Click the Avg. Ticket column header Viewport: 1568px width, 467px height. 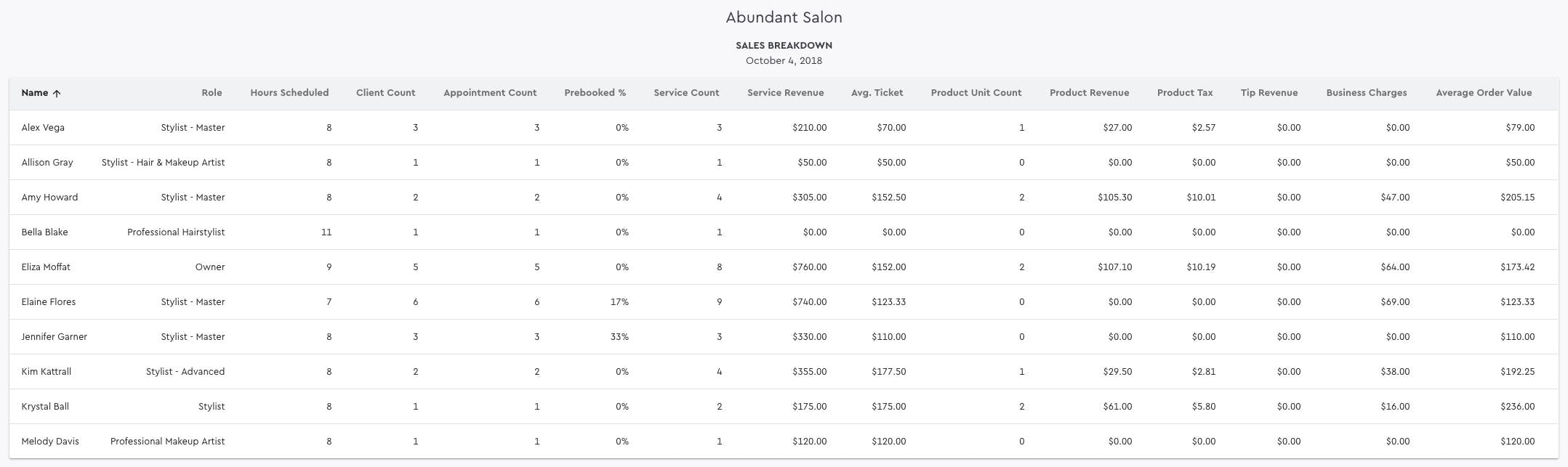tap(877, 93)
